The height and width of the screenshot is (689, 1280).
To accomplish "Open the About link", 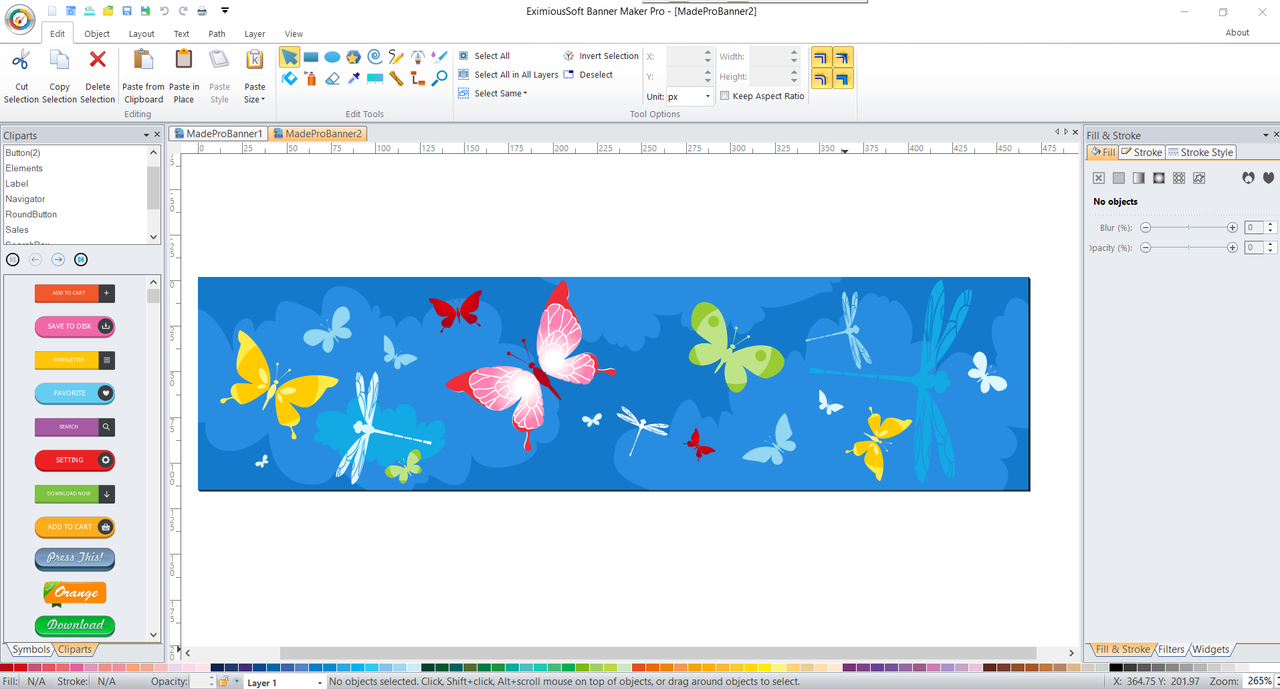I will 1237,33.
